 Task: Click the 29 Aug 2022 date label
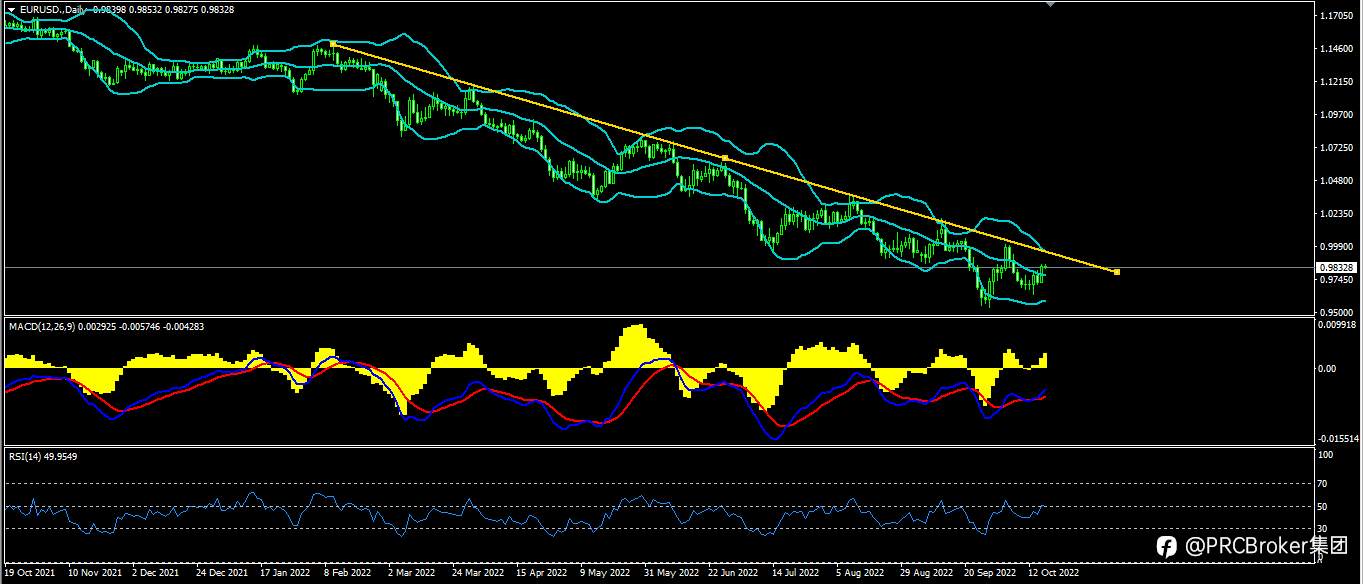pyautogui.click(x=926, y=574)
